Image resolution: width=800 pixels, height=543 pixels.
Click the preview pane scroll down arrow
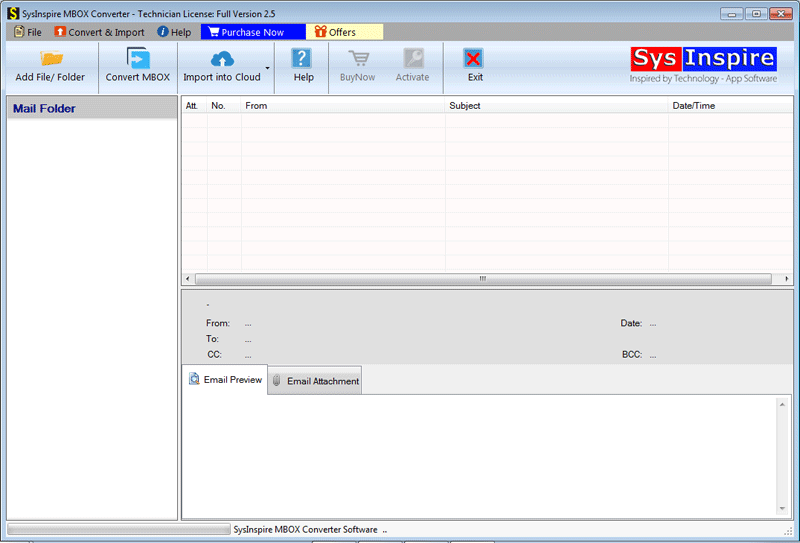point(782,508)
